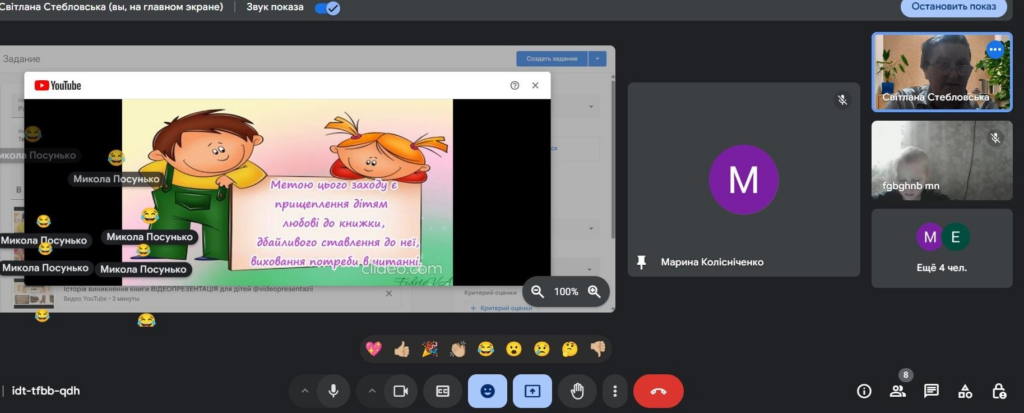Click the present screen button
1024x413 pixels.
(532, 391)
